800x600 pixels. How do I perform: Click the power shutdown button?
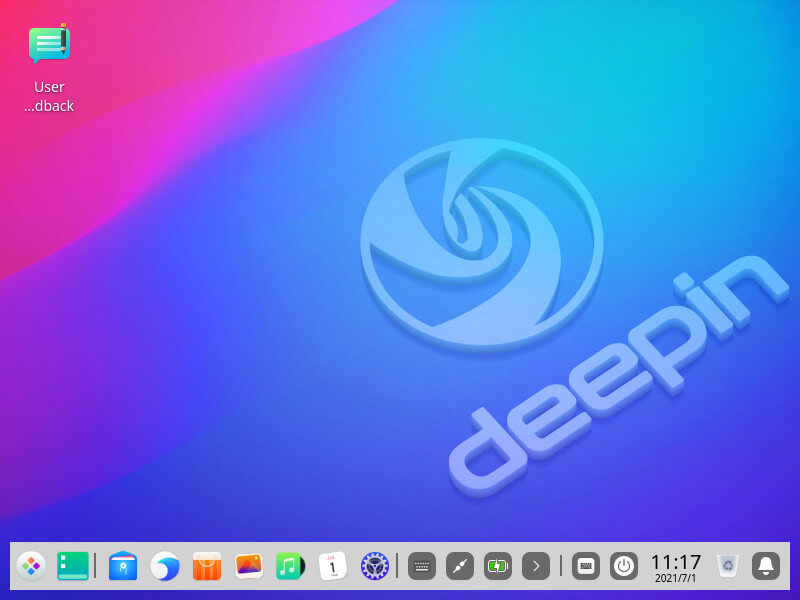coord(624,566)
